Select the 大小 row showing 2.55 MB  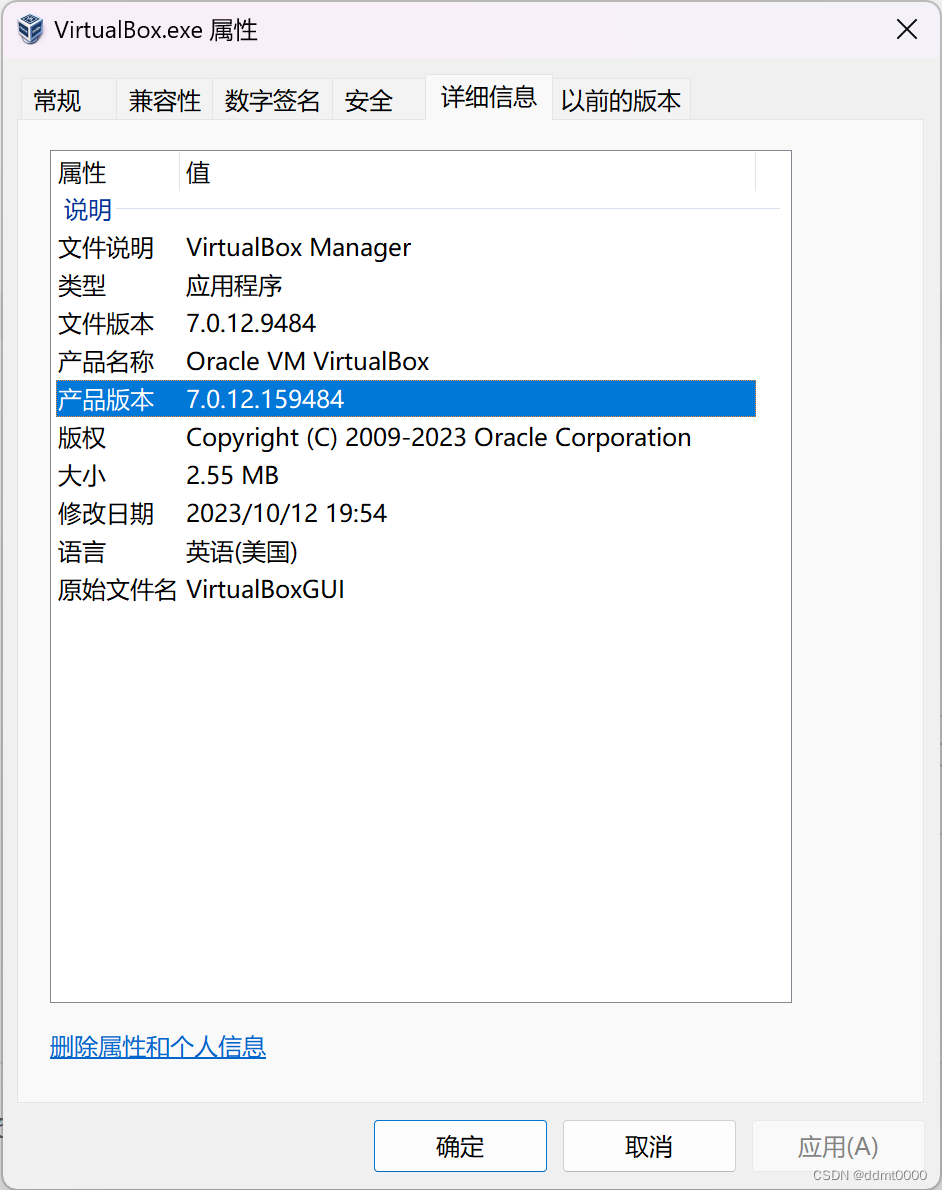pyautogui.click(x=300, y=475)
